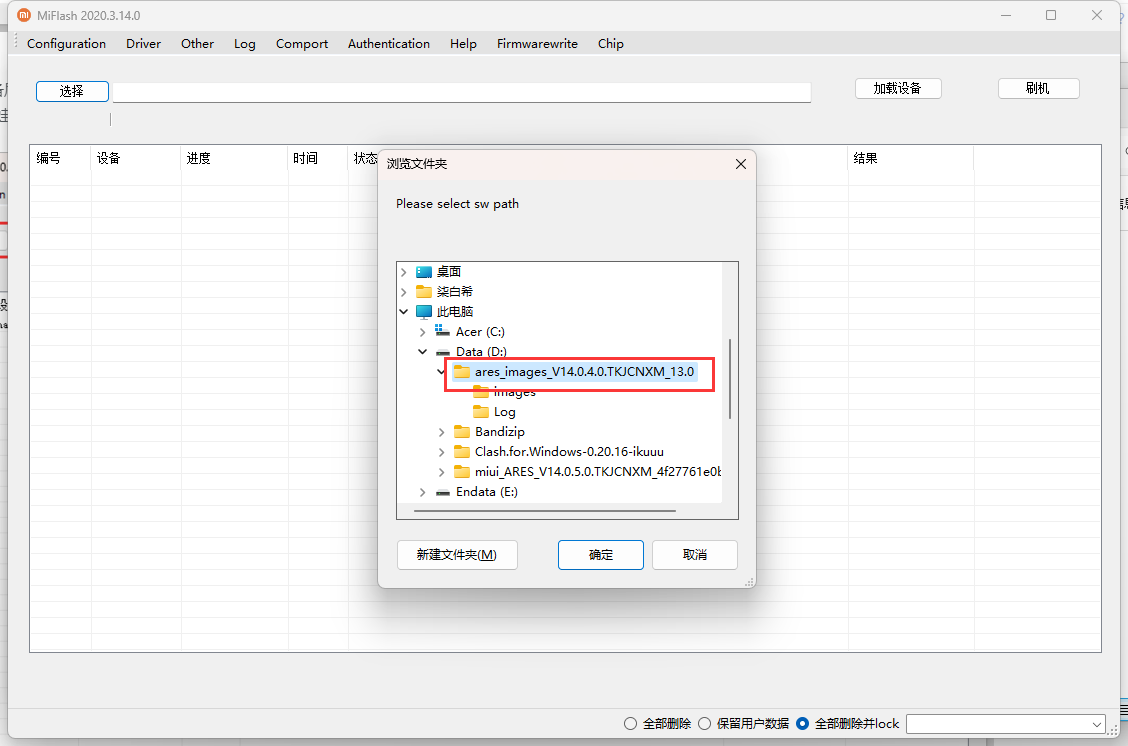Collapse the 此电脑 tree node
The height and width of the screenshot is (746, 1128).
[x=404, y=311]
